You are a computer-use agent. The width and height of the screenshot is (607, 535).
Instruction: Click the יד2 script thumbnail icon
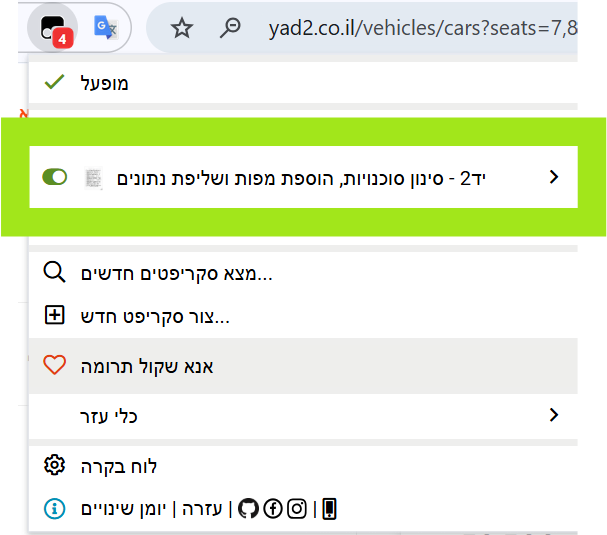(x=93, y=178)
